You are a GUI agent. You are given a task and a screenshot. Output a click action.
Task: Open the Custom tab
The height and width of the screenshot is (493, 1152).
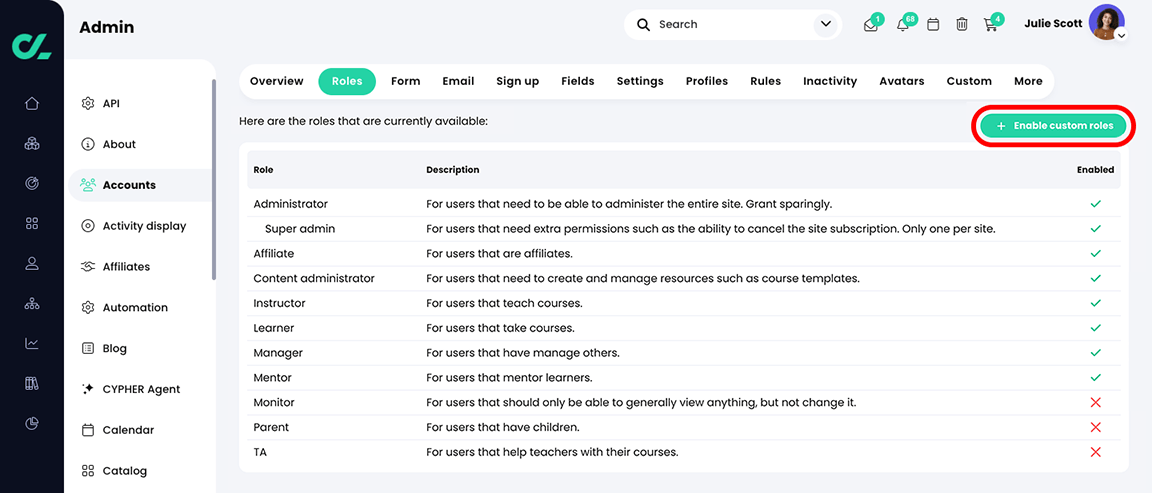click(969, 81)
